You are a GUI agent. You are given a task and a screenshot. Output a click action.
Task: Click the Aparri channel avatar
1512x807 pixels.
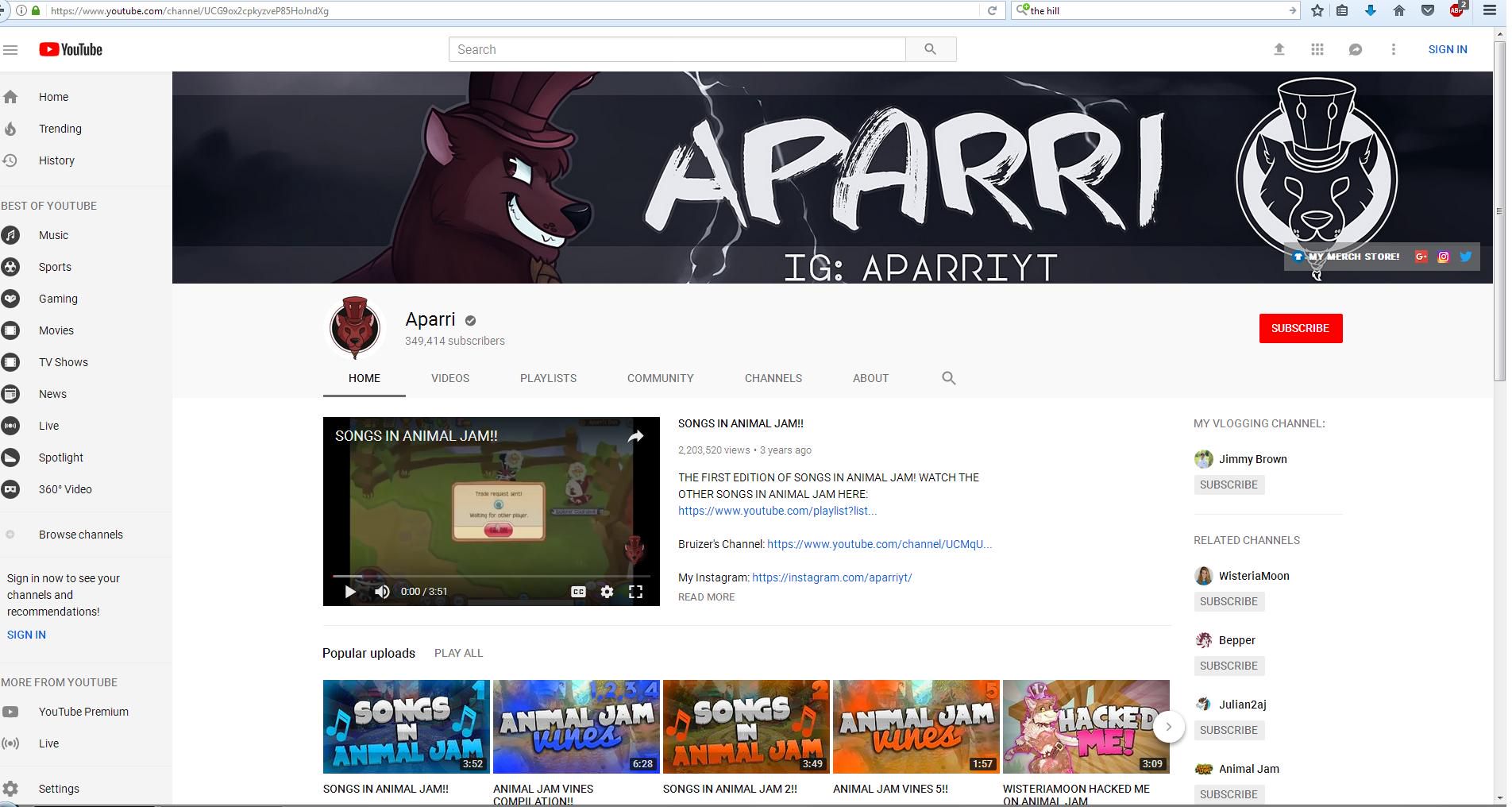coord(355,328)
